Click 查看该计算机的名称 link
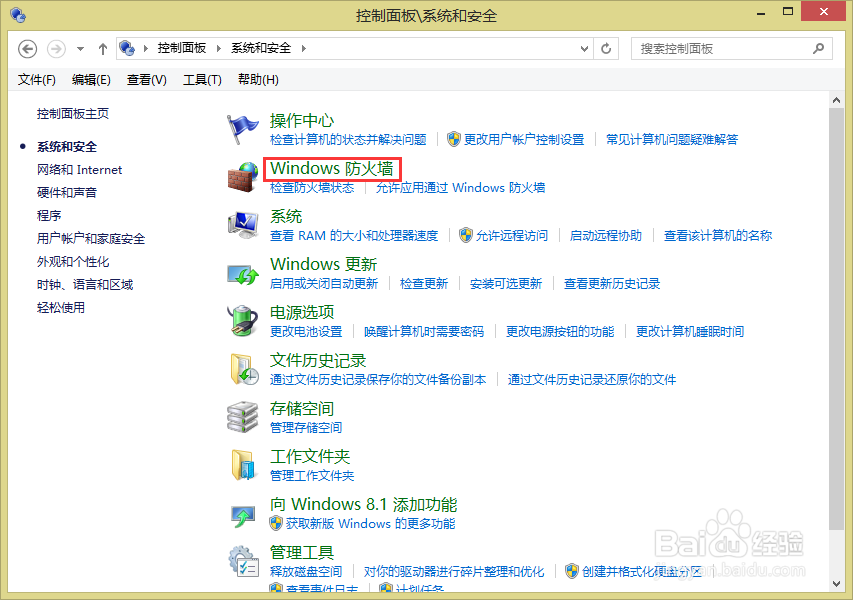Image resolution: width=853 pixels, height=600 pixels. pos(718,236)
